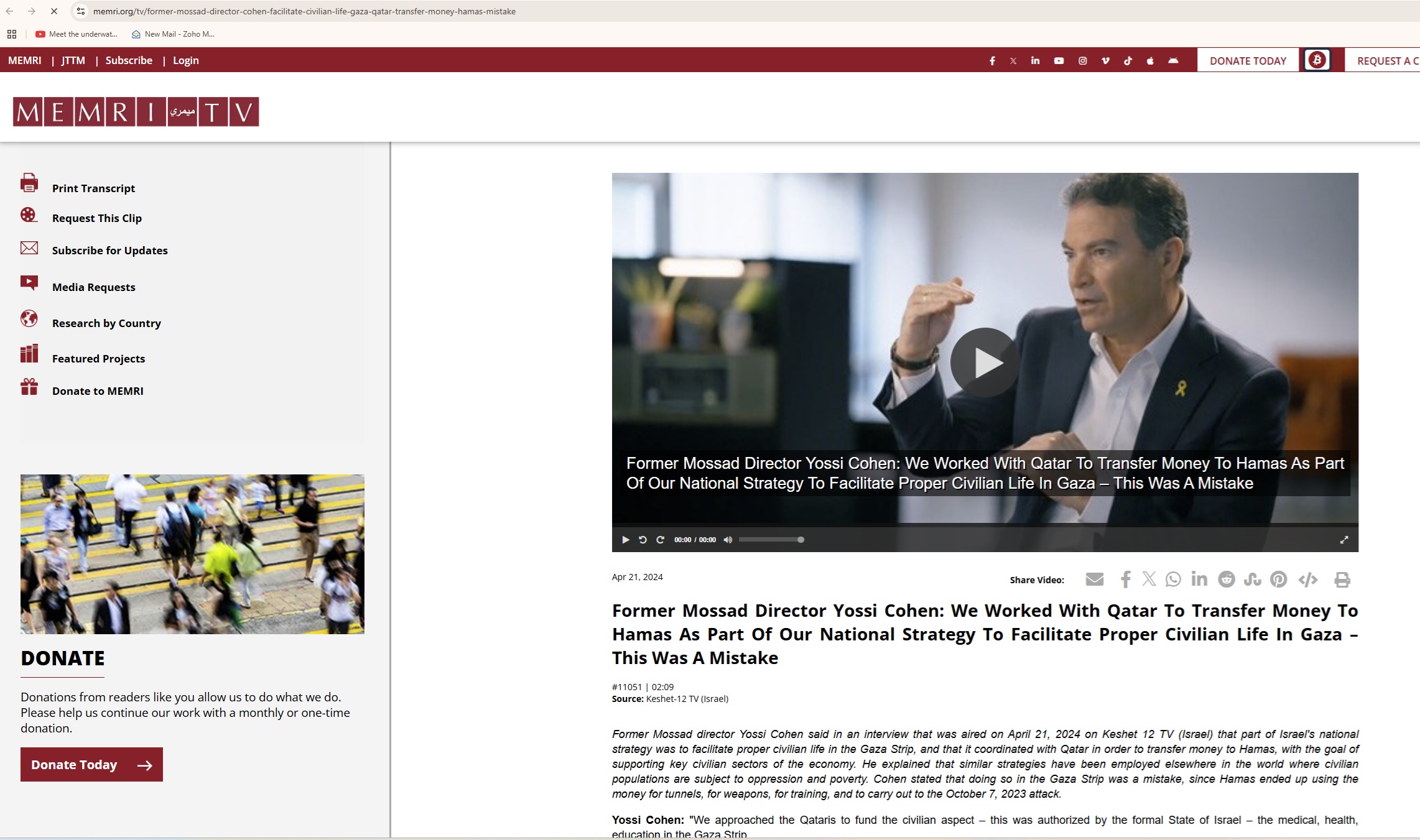Image resolution: width=1420 pixels, height=840 pixels.
Task: Open the Print Transcript link
Action: pyautogui.click(x=93, y=188)
